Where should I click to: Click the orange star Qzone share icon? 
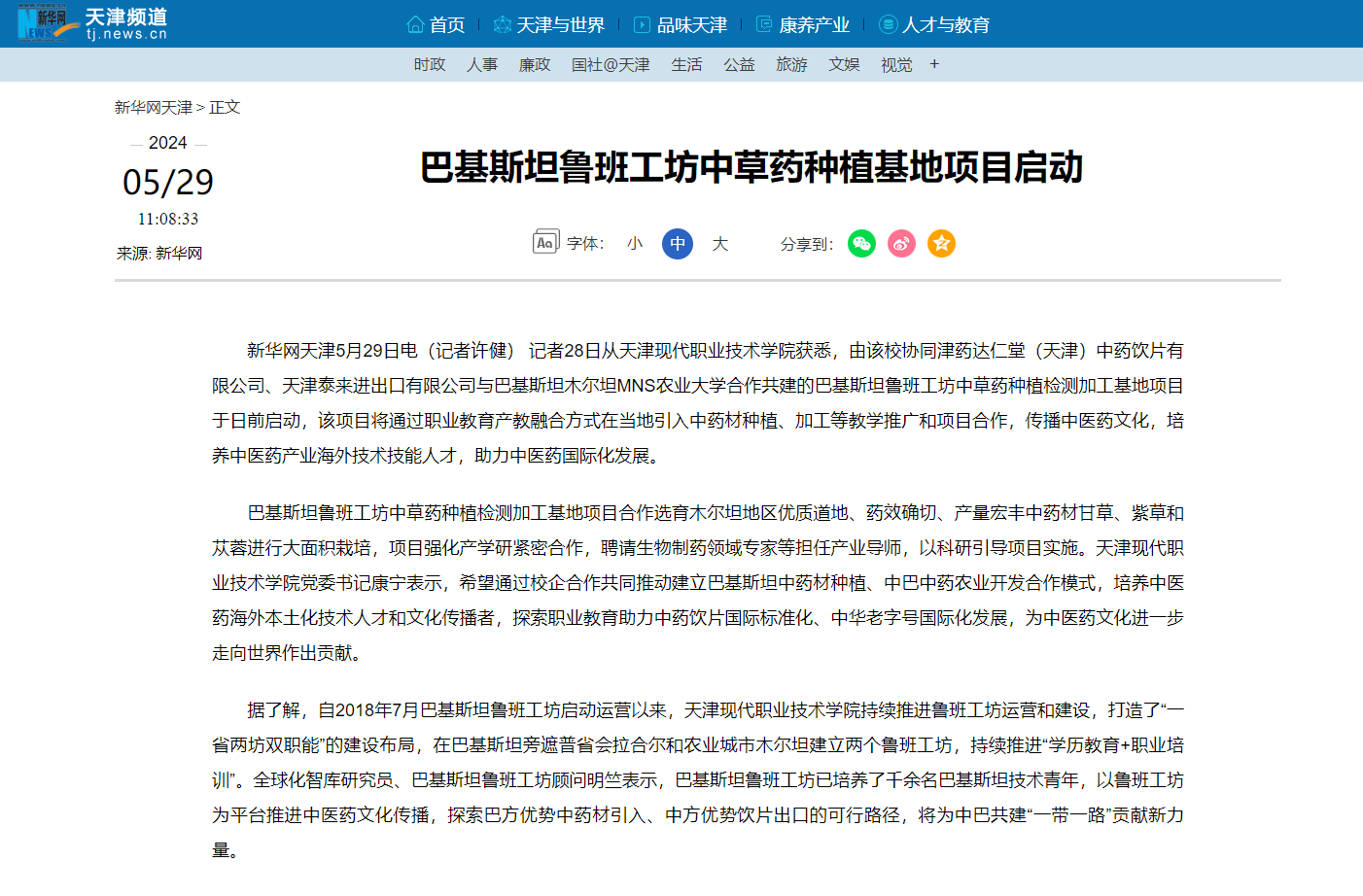pos(941,243)
